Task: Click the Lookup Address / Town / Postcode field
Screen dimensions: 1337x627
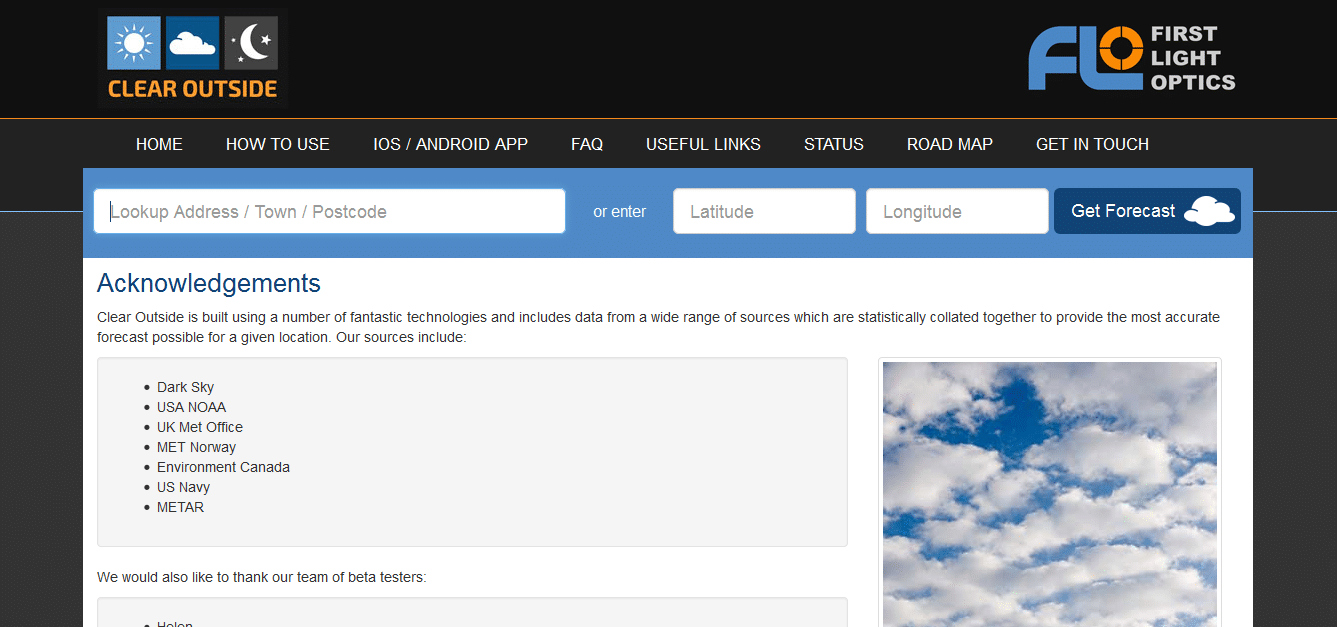Action: point(330,211)
